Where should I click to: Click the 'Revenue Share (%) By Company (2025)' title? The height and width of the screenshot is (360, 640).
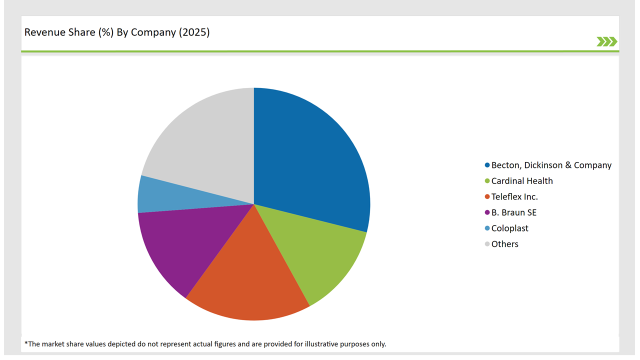click(117, 32)
